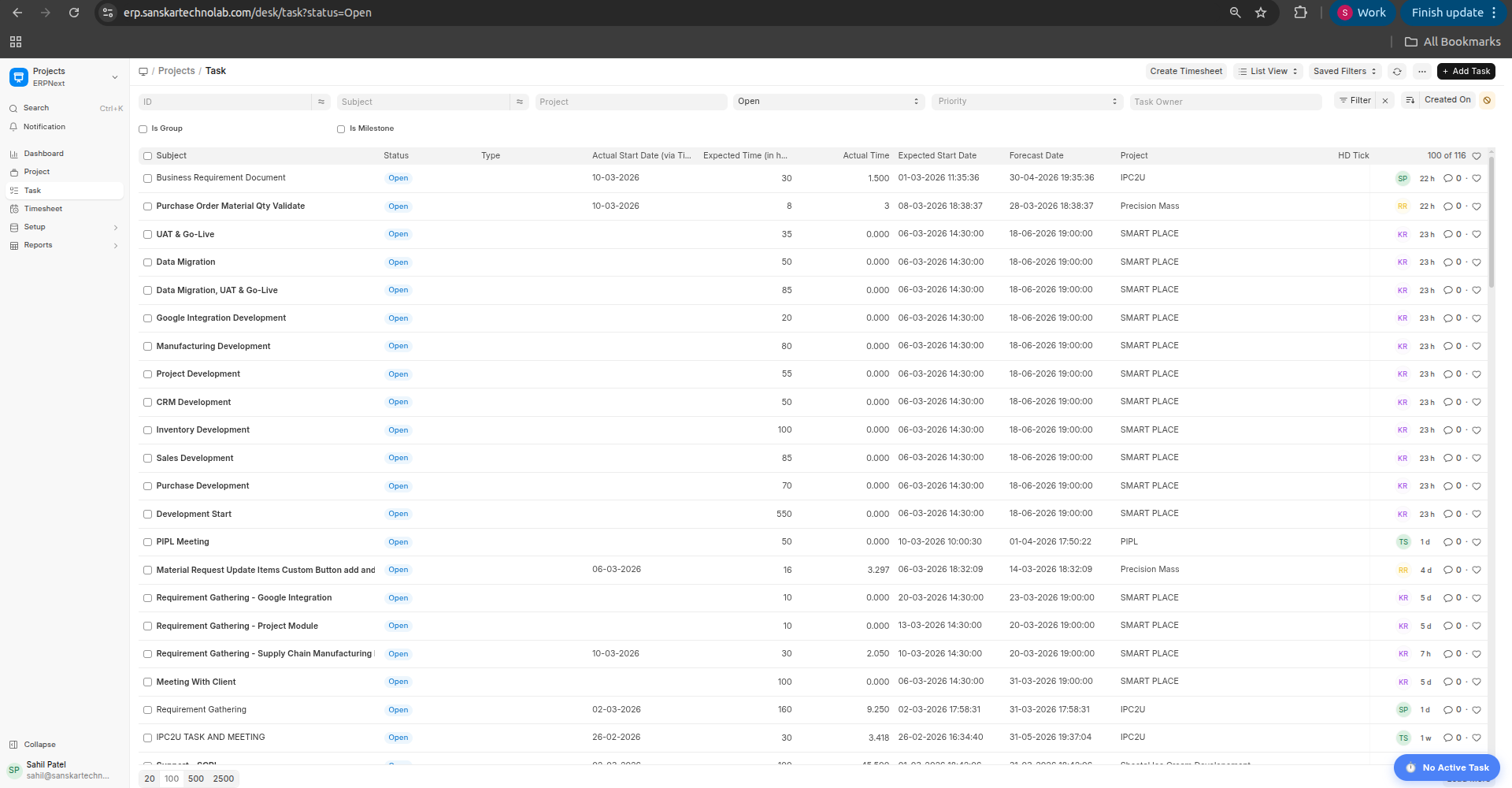Click the refresh list icon

click(1397, 72)
